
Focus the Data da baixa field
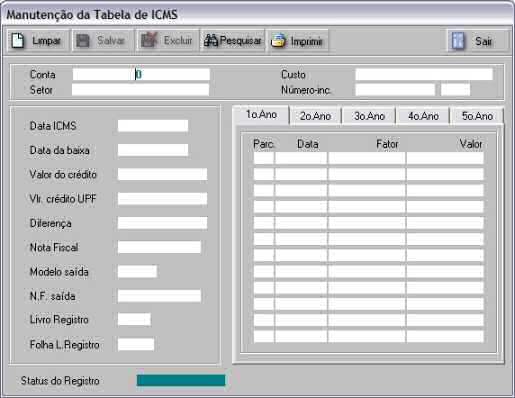coord(153,150)
